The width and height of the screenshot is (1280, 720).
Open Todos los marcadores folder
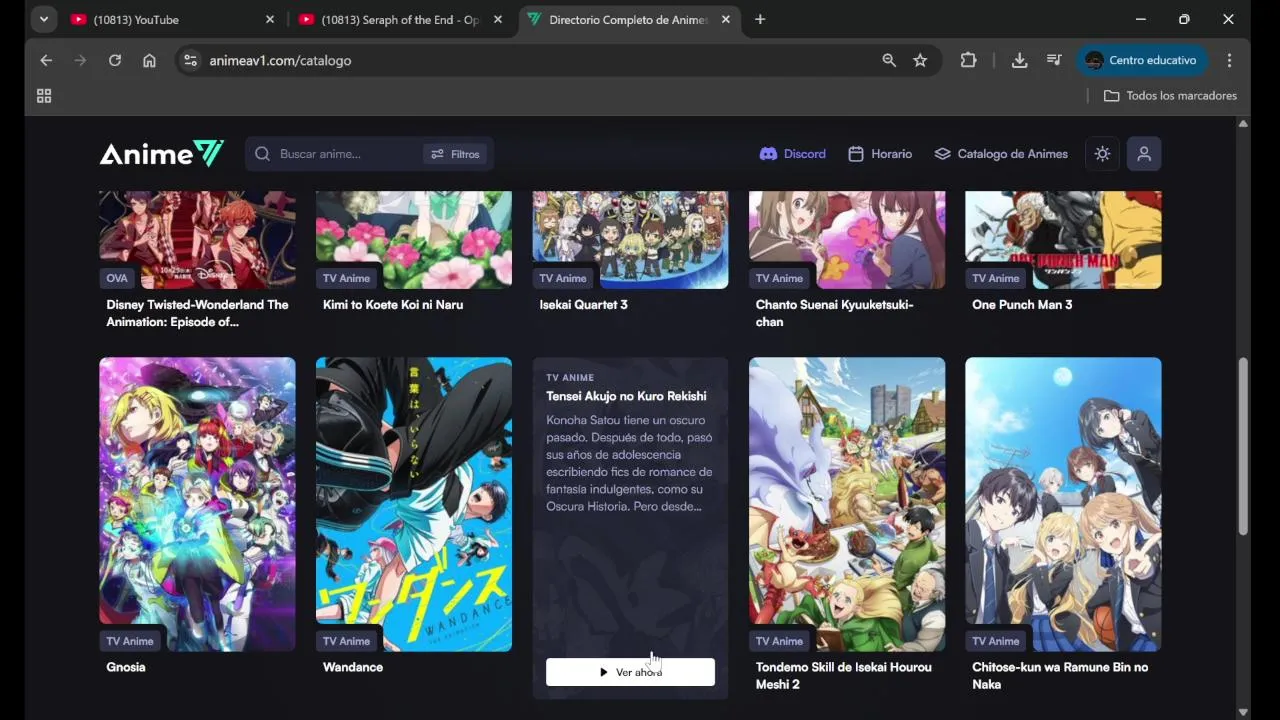click(x=1170, y=96)
